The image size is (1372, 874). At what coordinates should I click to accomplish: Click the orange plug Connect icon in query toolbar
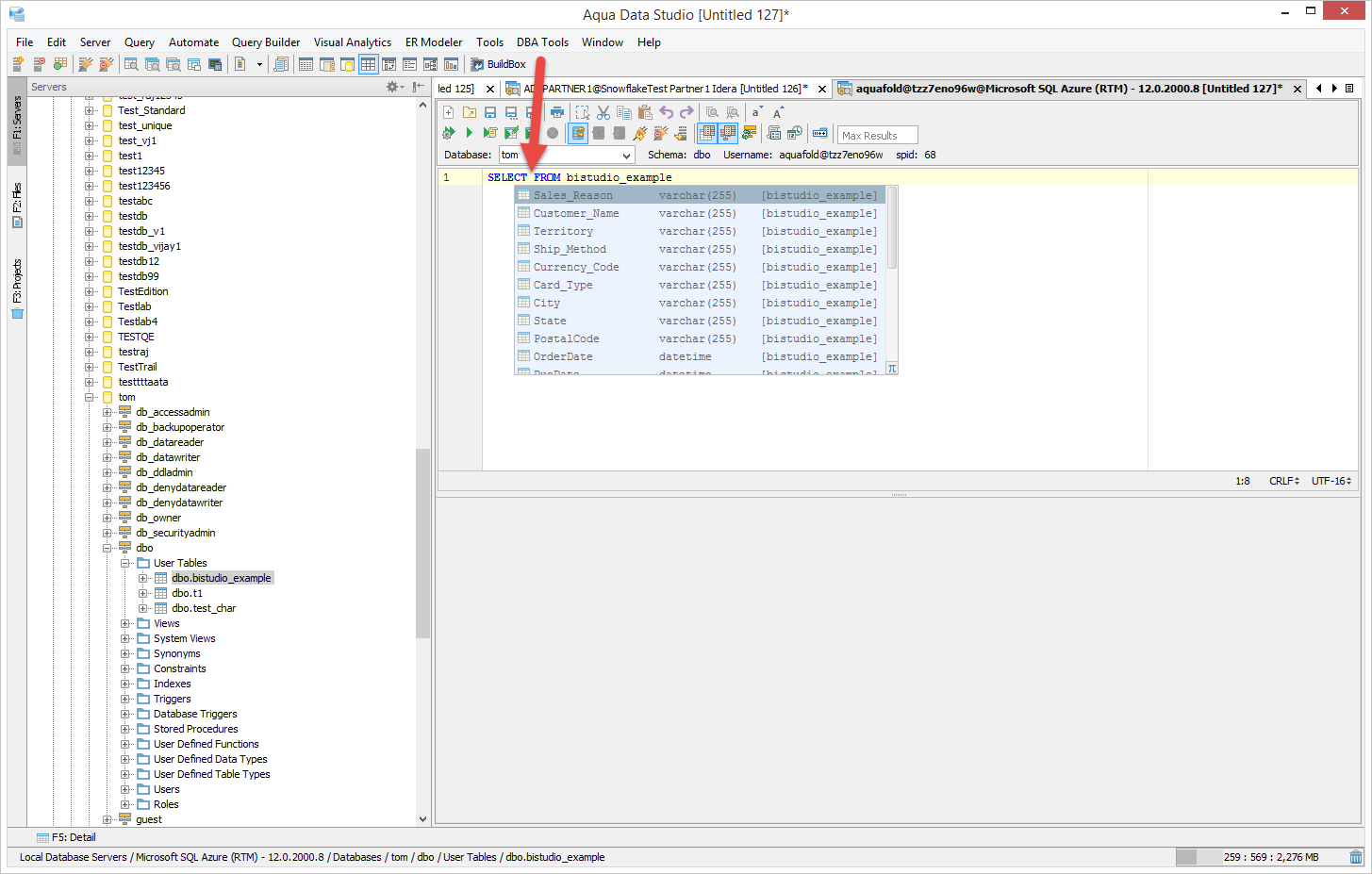pos(640,133)
